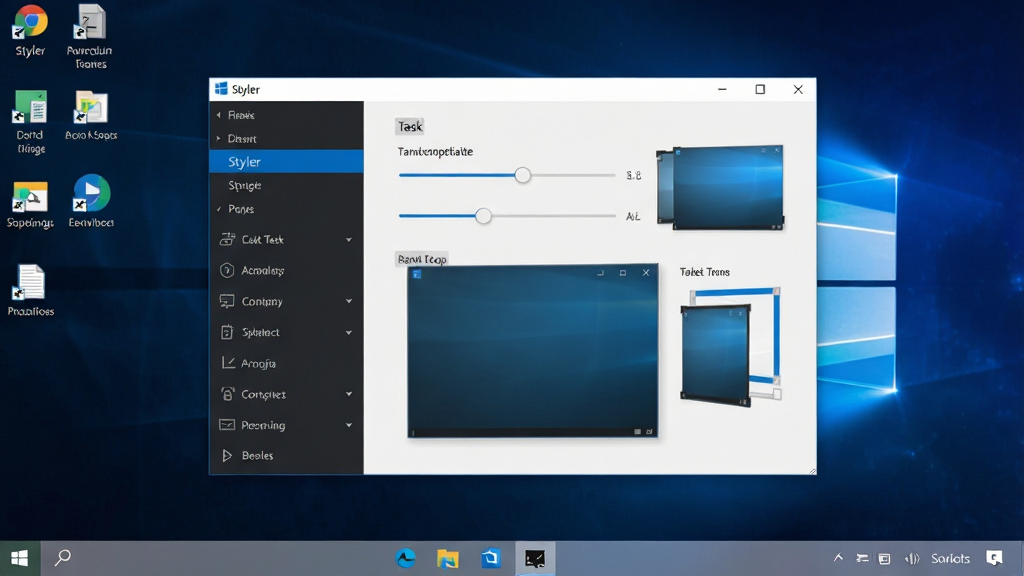The height and width of the screenshot is (576, 1024).
Task: Click the Acmolary circular sidebar icon
Action: 227,270
